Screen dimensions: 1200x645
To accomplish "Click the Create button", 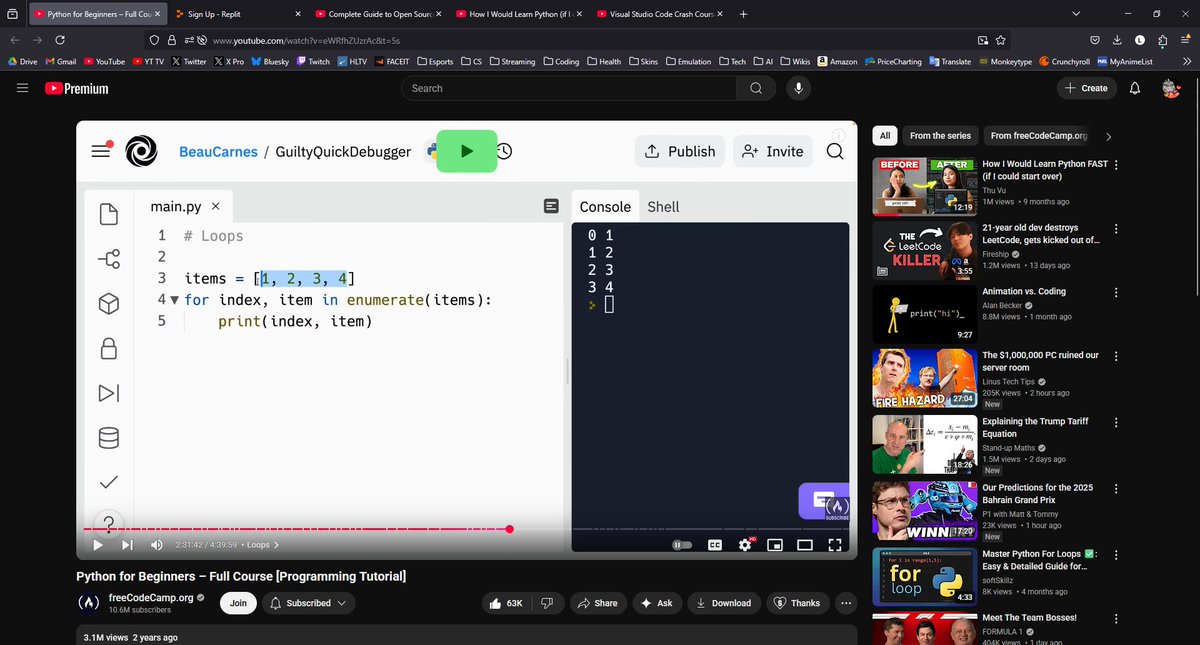I will (x=1086, y=88).
